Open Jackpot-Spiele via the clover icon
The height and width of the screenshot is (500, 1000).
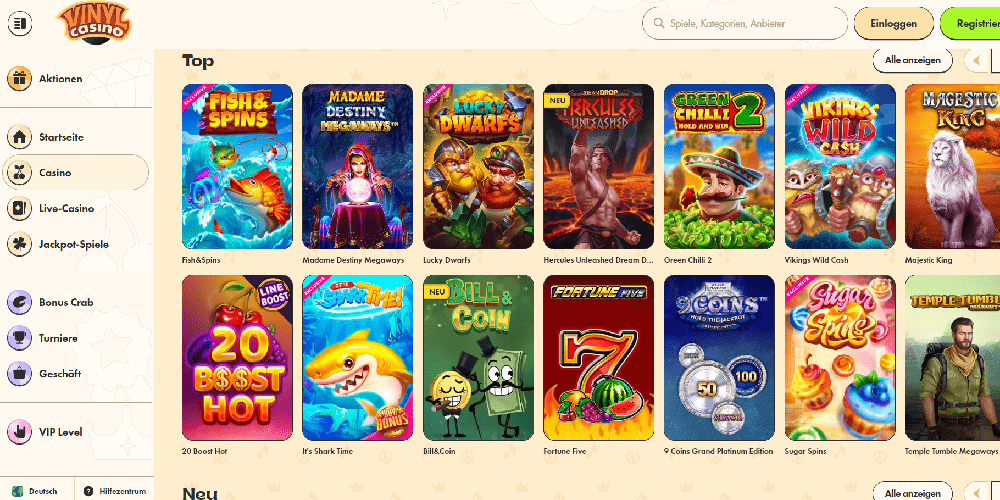point(19,244)
